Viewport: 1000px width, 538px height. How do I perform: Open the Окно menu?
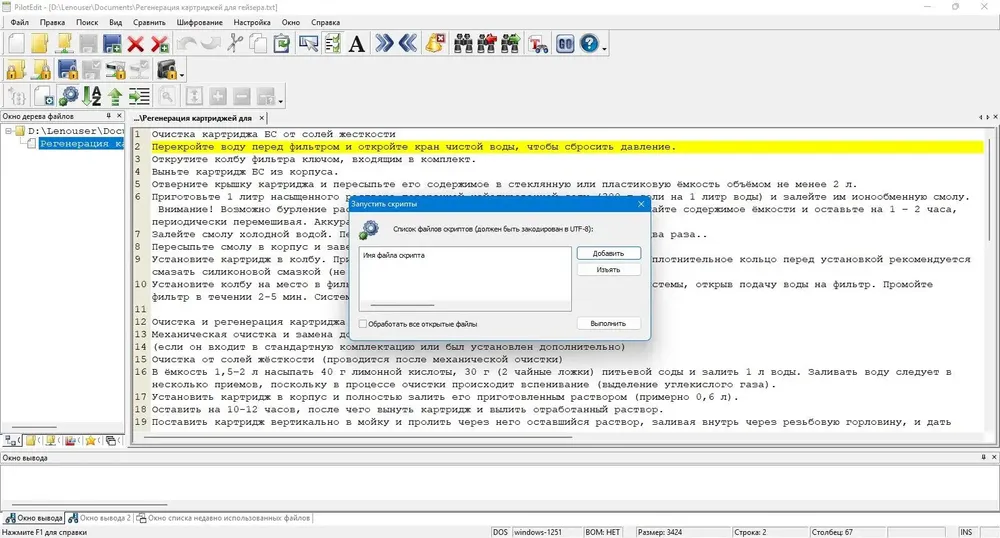pos(291,22)
